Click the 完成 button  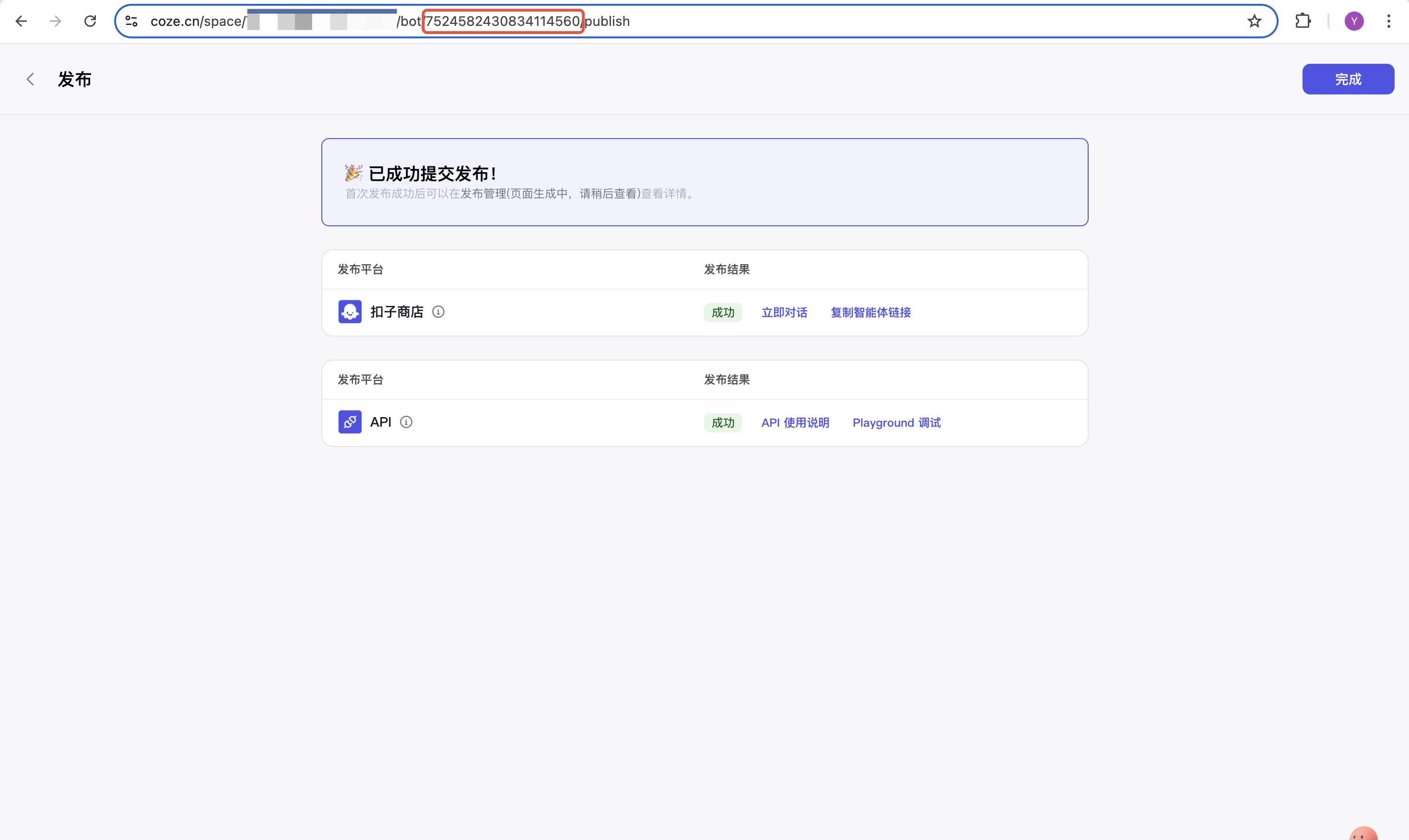[1347, 79]
